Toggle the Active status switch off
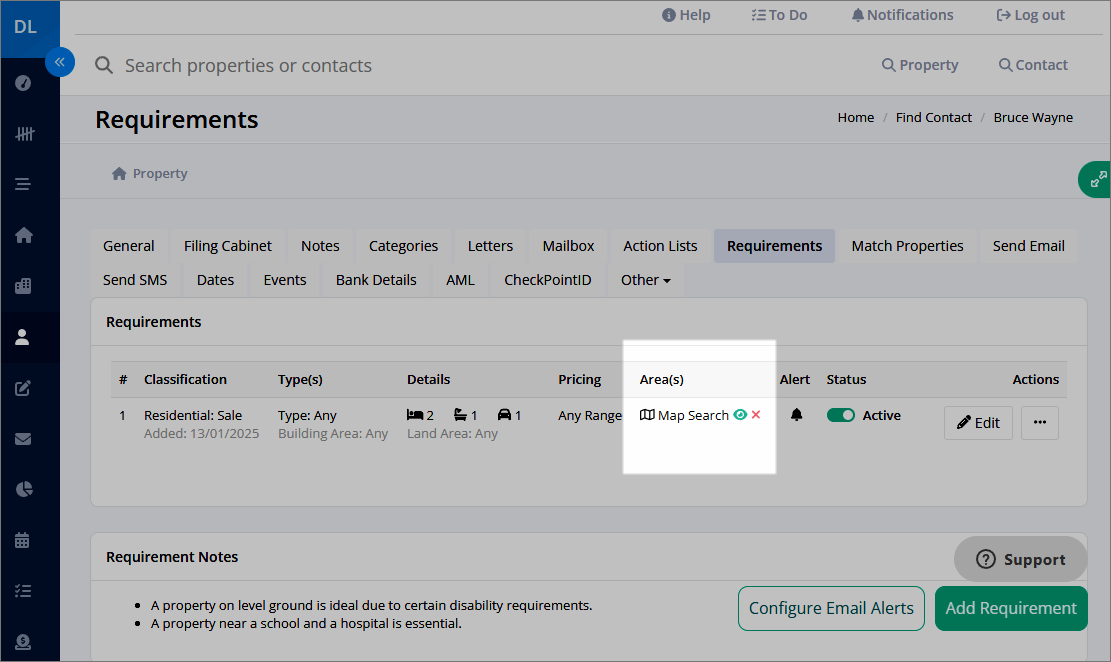The width and height of the screenshot is (1111, 662). 840,415
